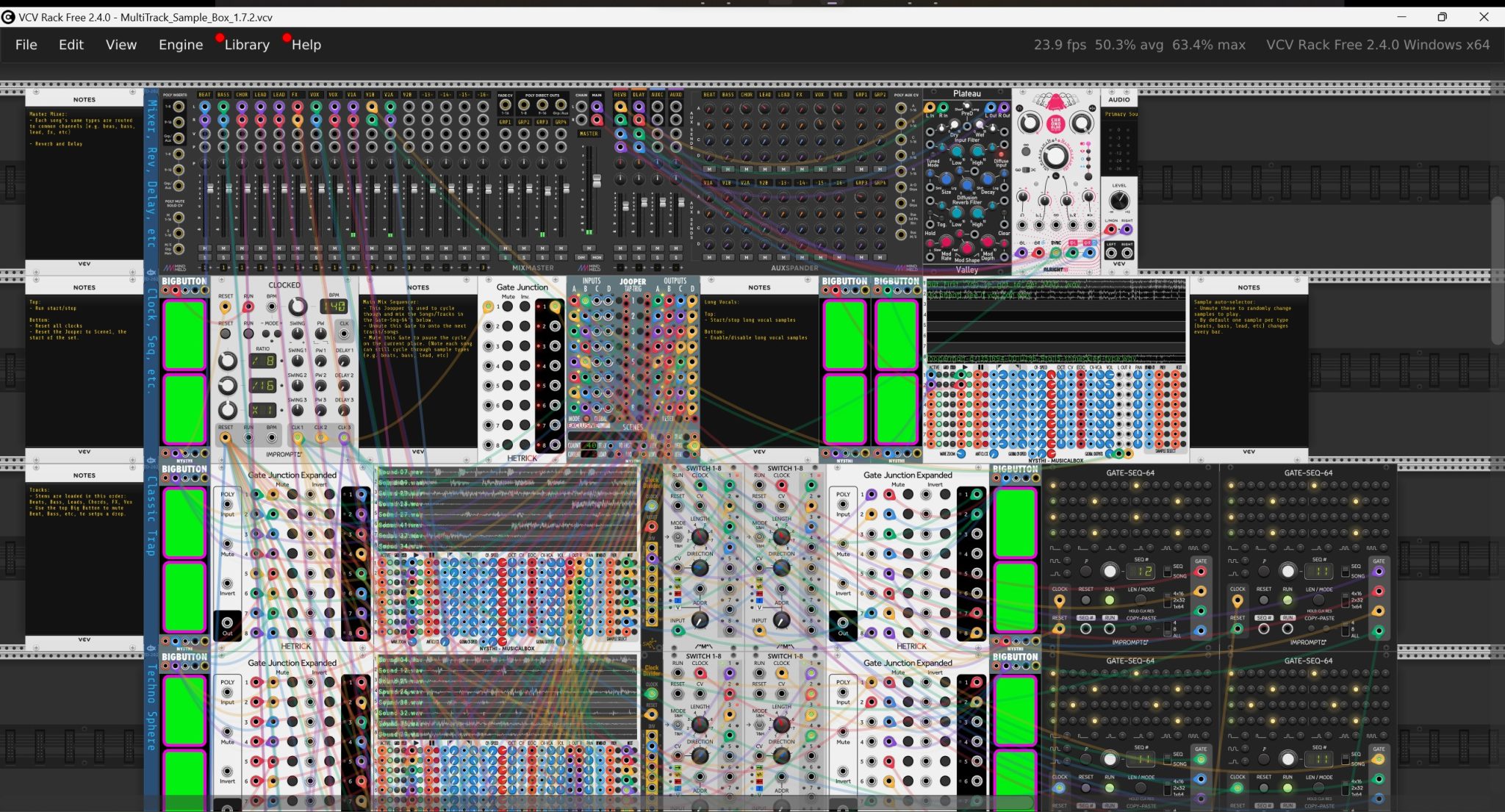Click the large center knob on Chronoblob
Viewport: 1505px width, 812px height.
tap(1056, 156)
